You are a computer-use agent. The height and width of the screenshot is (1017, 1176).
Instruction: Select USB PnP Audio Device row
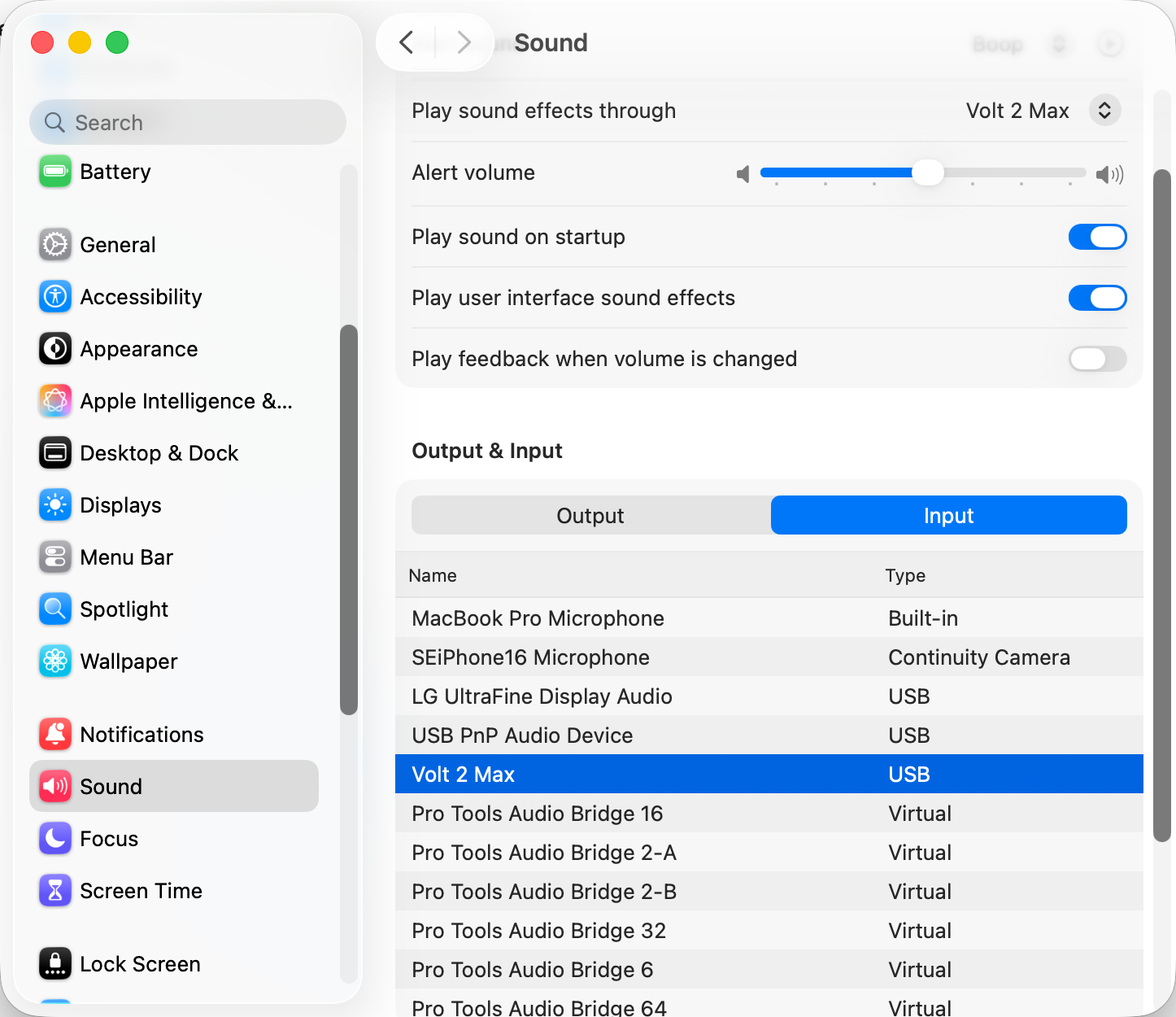tap(769, 735)
